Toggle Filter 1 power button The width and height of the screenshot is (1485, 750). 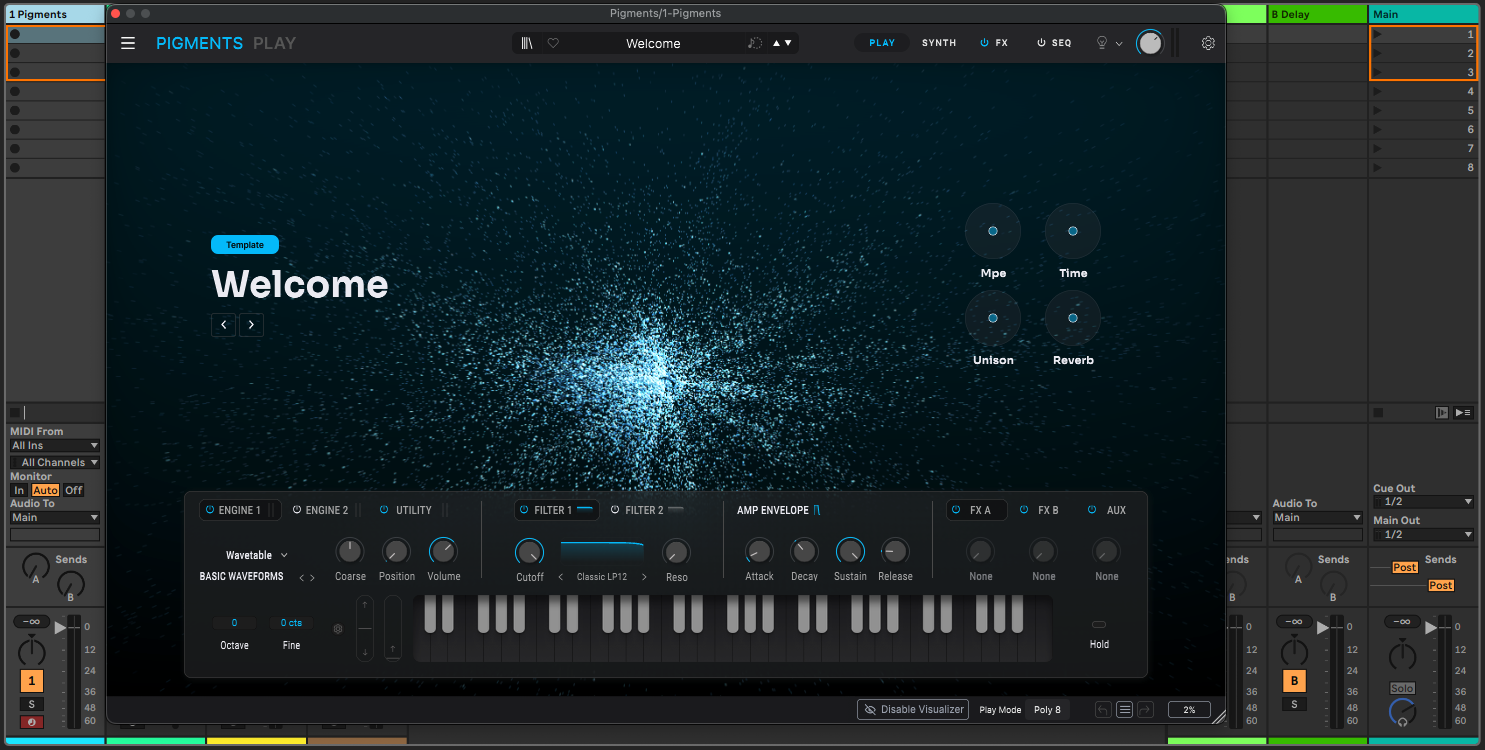[x=525, y=510]
